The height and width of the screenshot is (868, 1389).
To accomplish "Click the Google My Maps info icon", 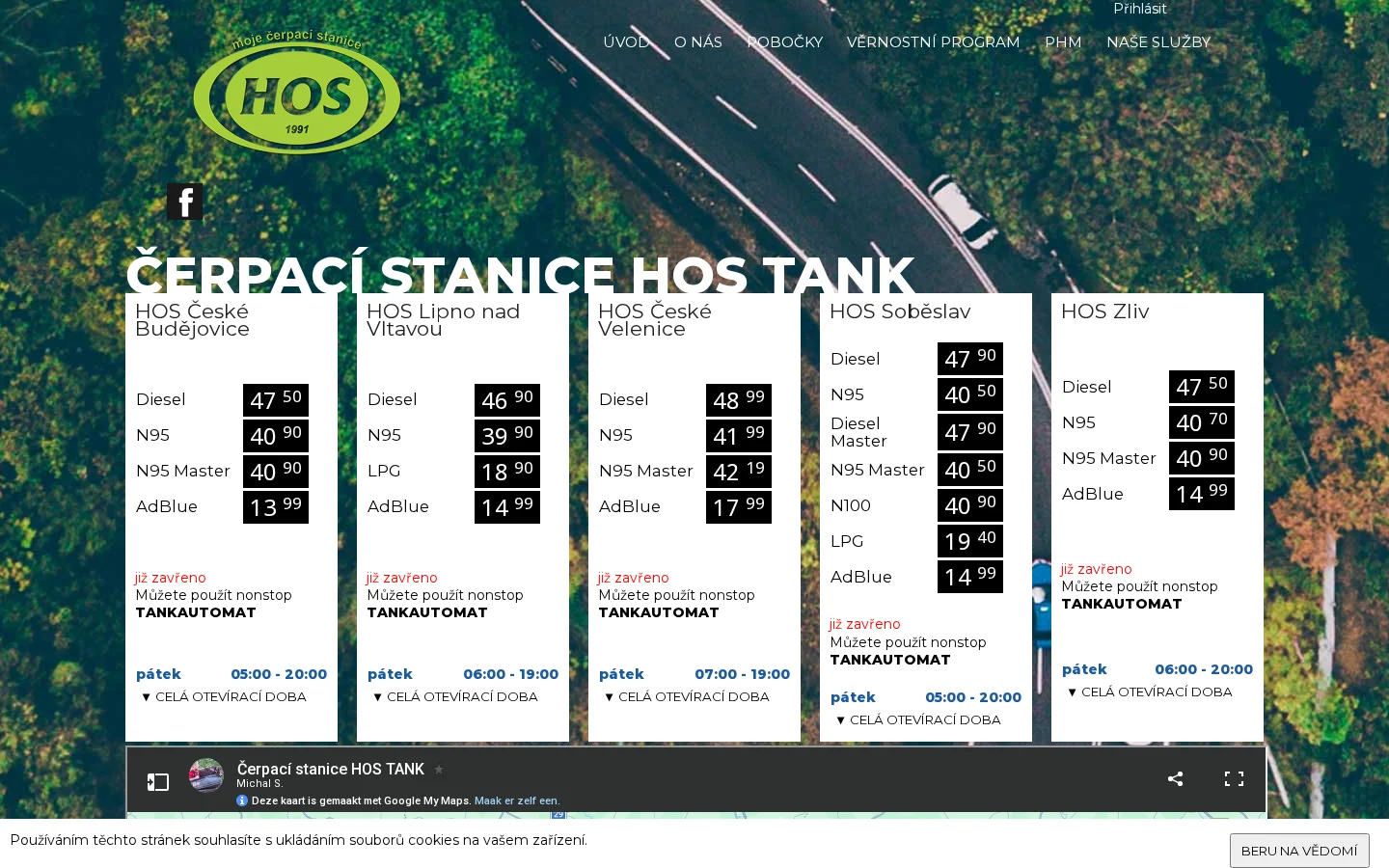I will [x=242, y=800].
